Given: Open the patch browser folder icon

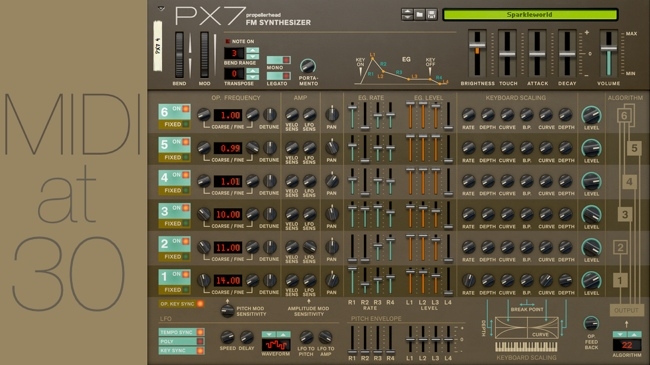Looking at the screenshot, I should tap(420, 15).
